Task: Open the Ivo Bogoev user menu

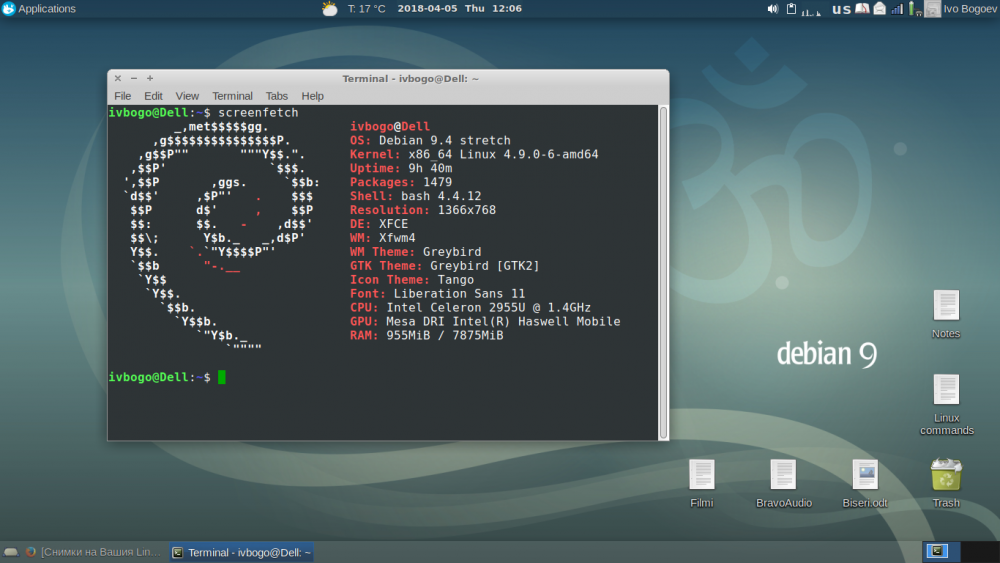Action: 969,9
